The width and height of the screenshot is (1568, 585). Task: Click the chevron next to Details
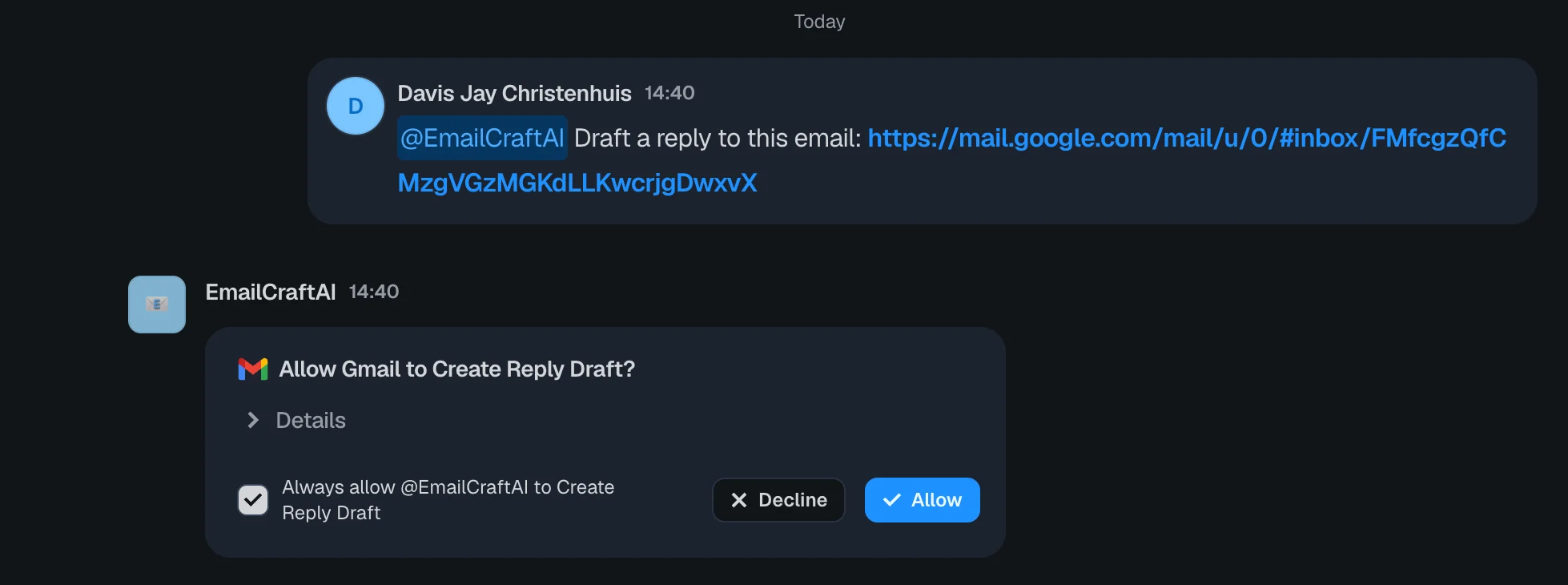point(252,420)
